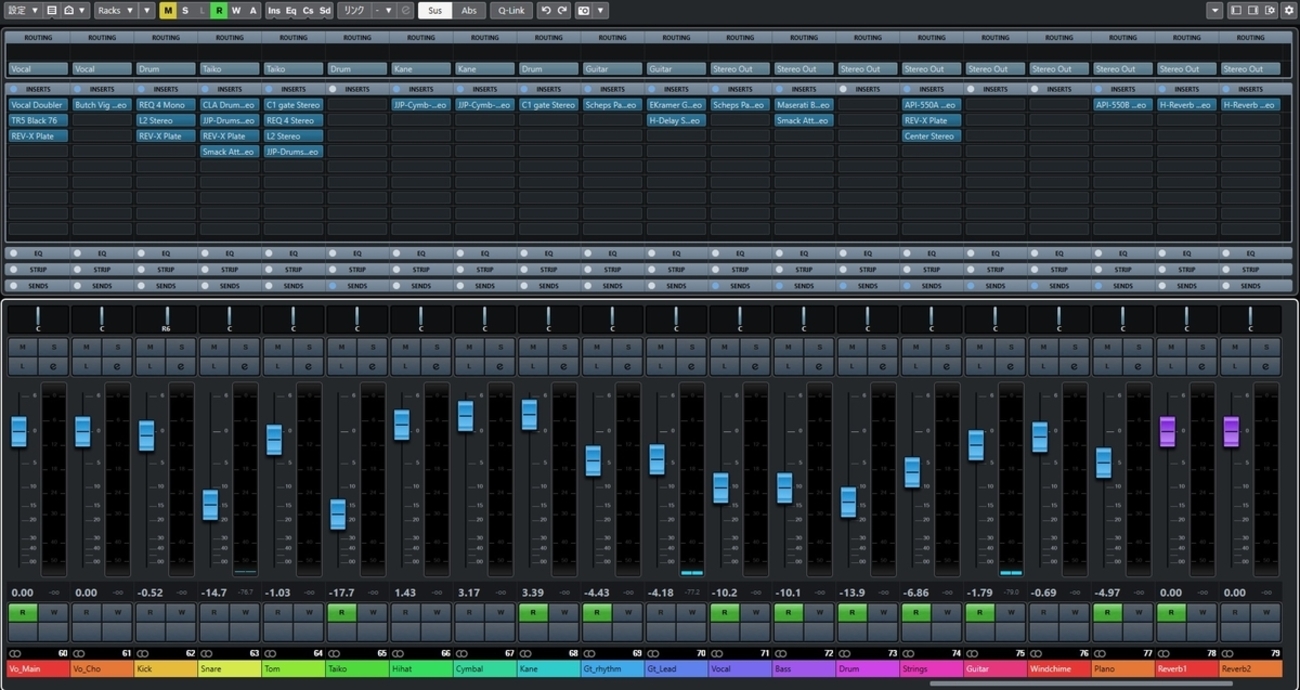Click the redo arrow in the toolbar

tap(562, 11)
